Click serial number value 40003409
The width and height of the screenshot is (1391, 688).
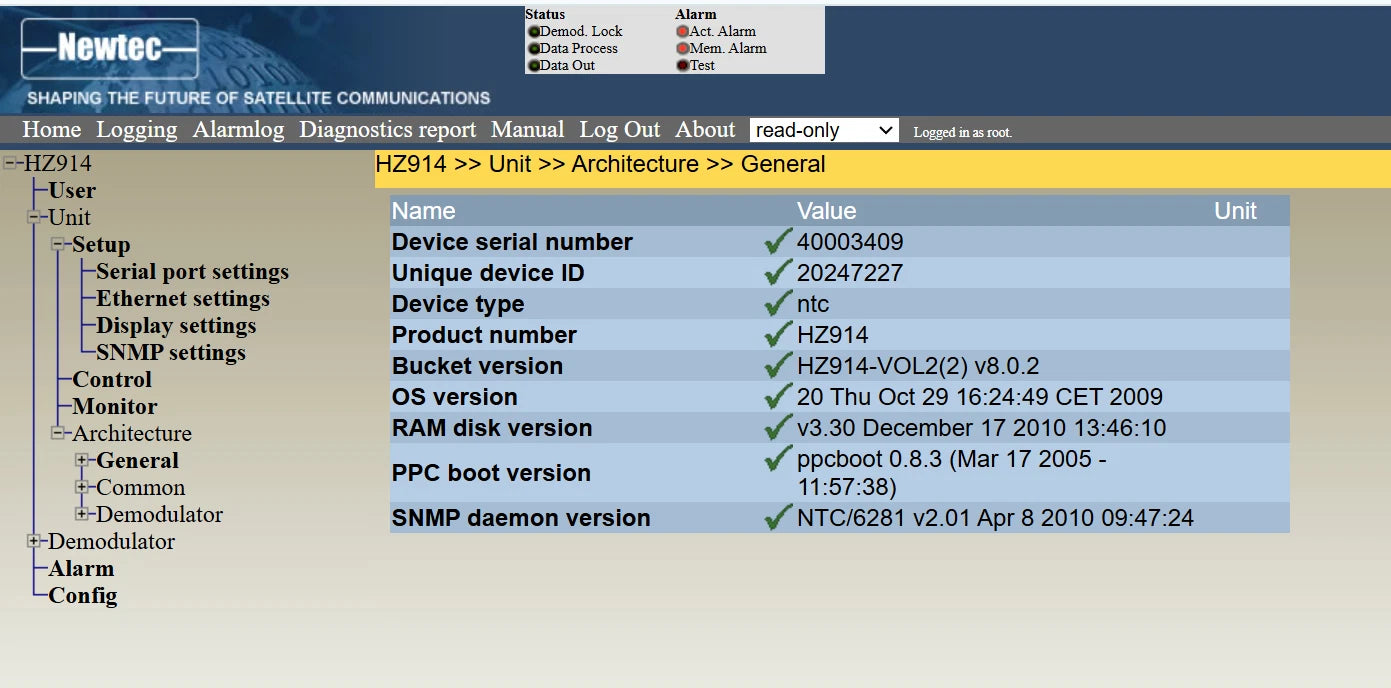(850, 242)
